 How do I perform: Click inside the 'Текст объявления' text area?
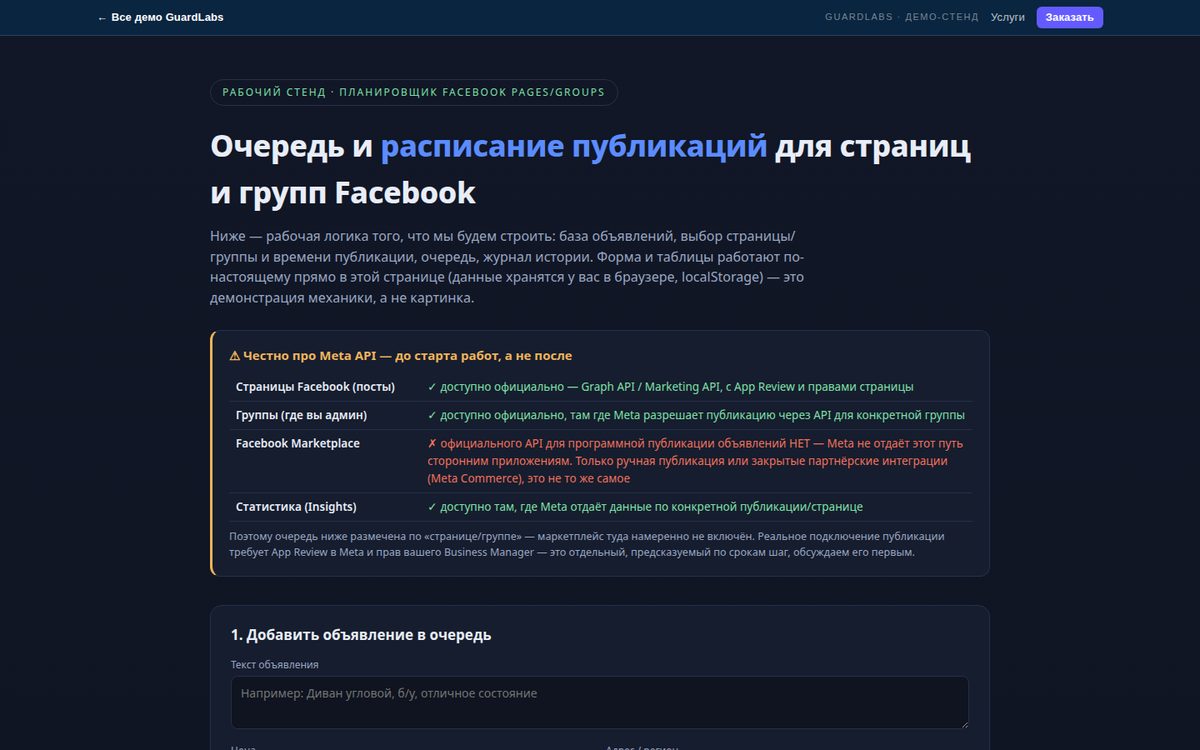coord(600,702)
